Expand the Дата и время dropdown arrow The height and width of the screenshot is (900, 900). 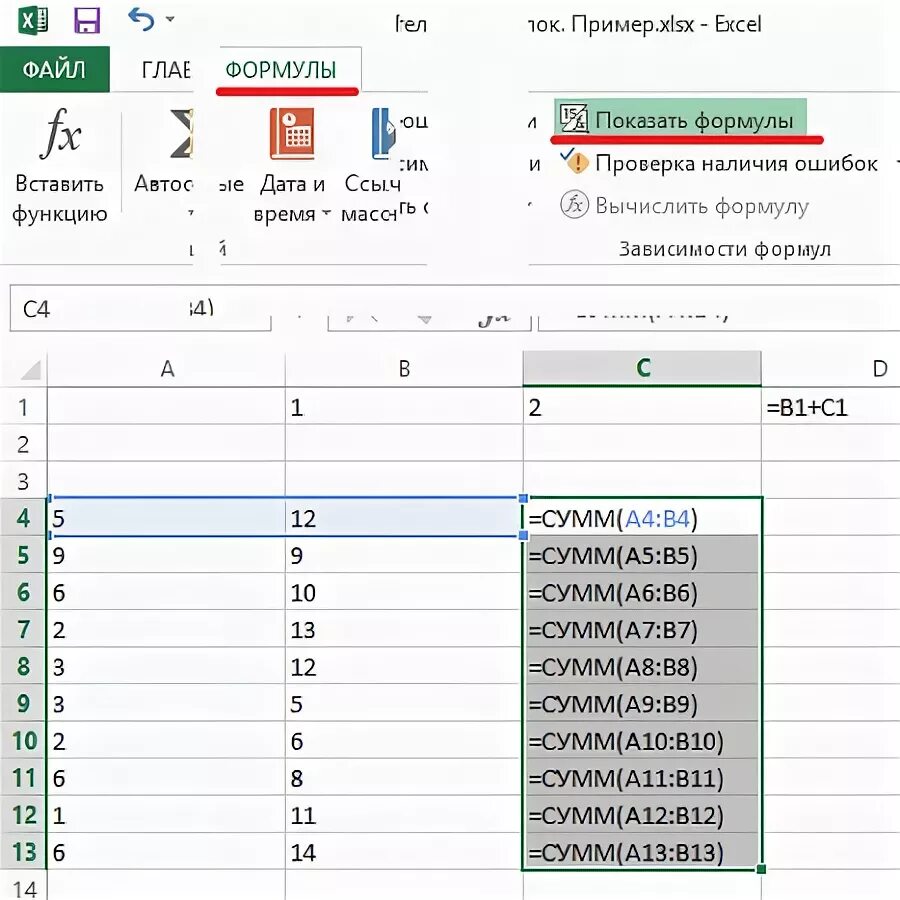click(326, 214)
